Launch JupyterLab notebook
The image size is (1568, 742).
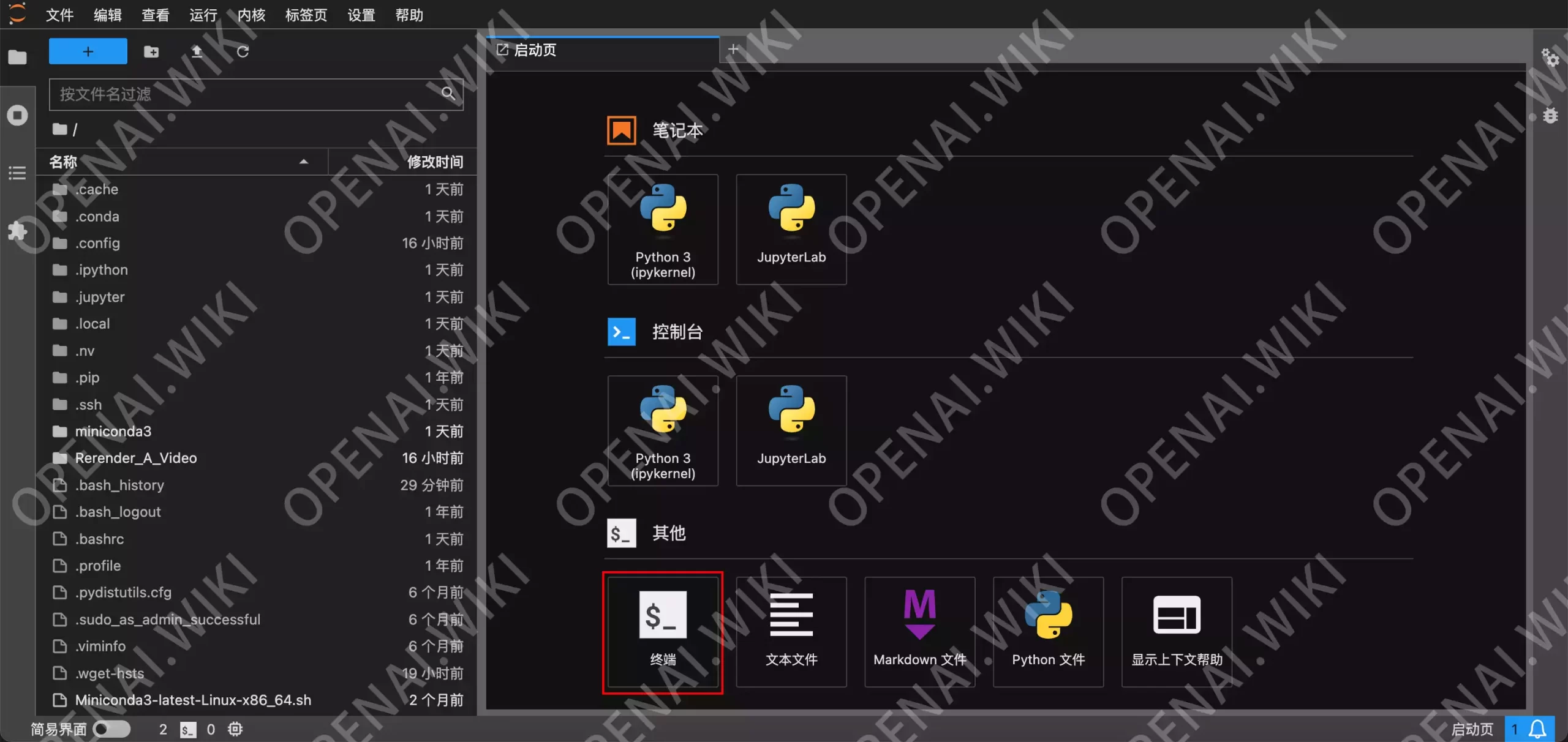791,228
